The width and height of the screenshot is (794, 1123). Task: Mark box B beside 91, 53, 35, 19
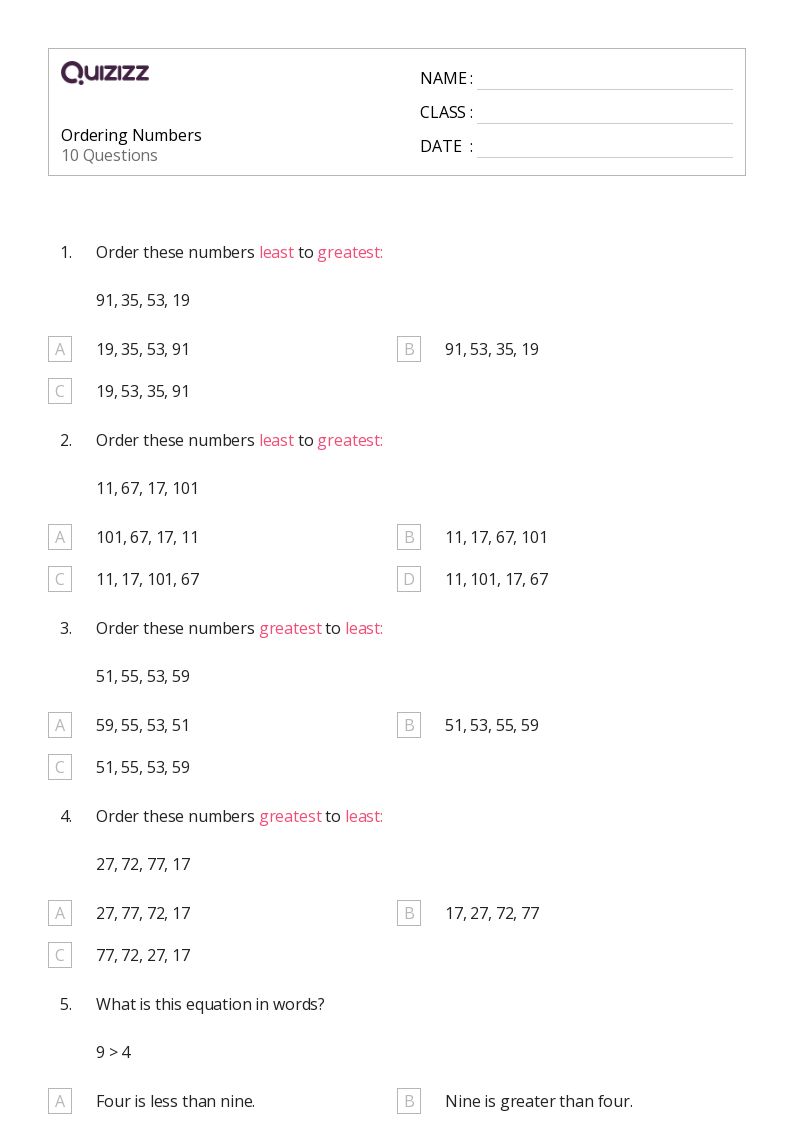pyautogui.click(x=409, y=349)
